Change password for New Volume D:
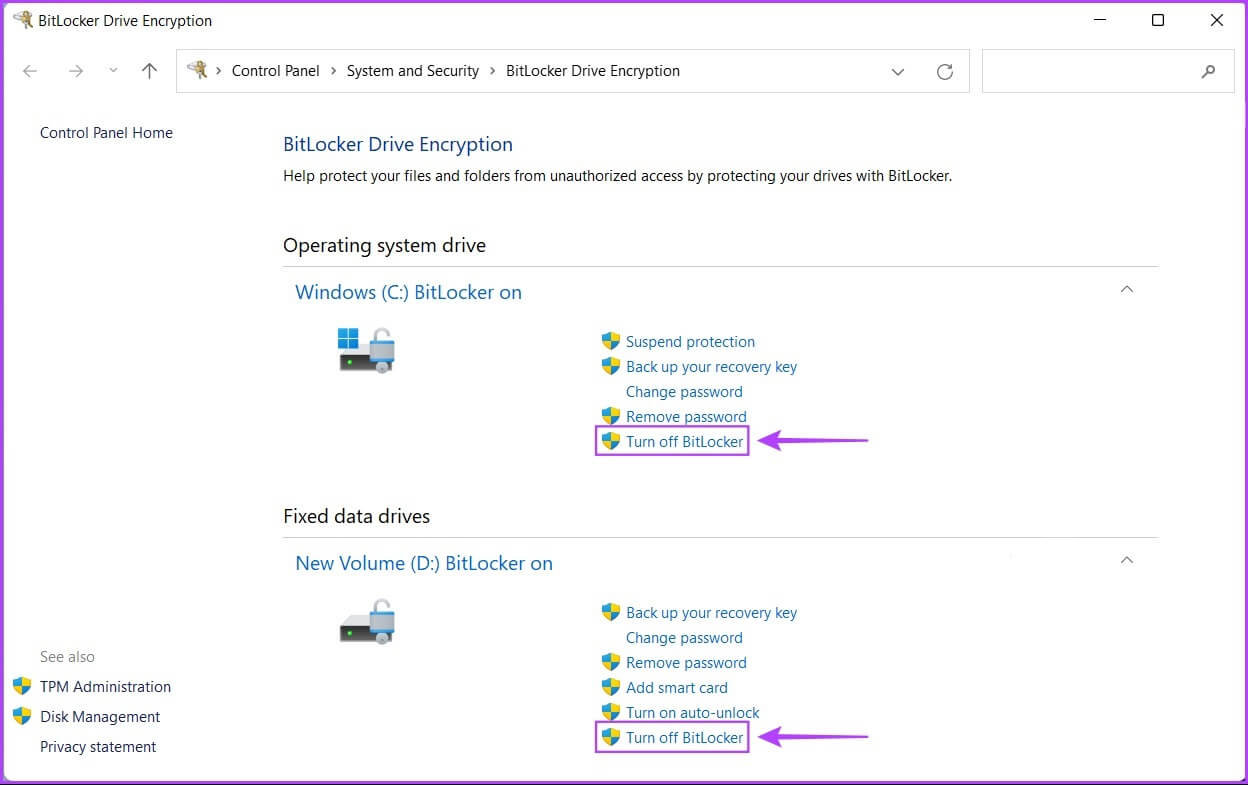Viewport: 1248px width, 785px height. (x=684, y=638)
